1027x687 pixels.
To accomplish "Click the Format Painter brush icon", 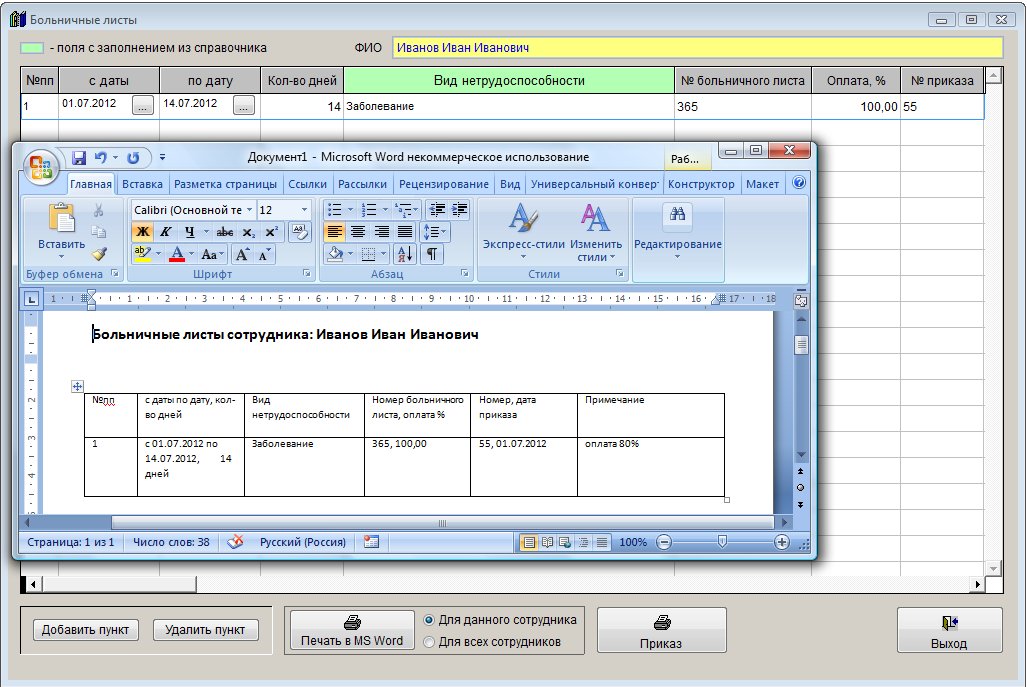I will (98, 254).
